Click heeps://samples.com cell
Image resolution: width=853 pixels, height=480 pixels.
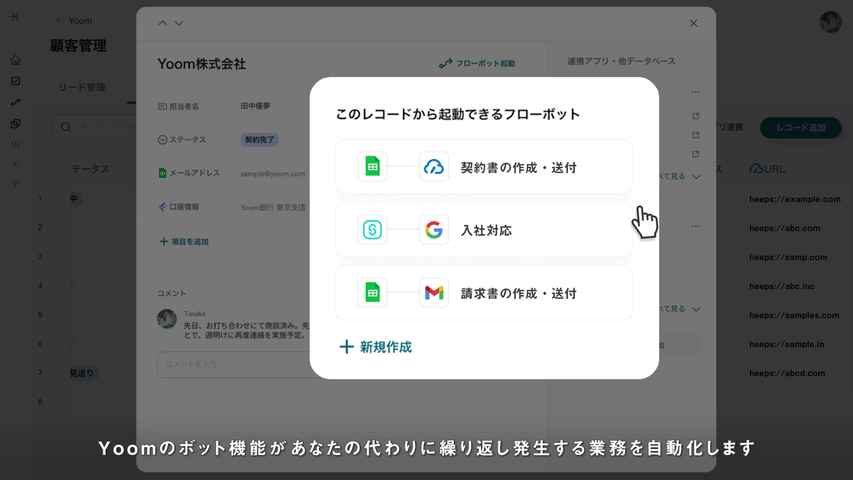pyautogui.click(x=794, y=315)
